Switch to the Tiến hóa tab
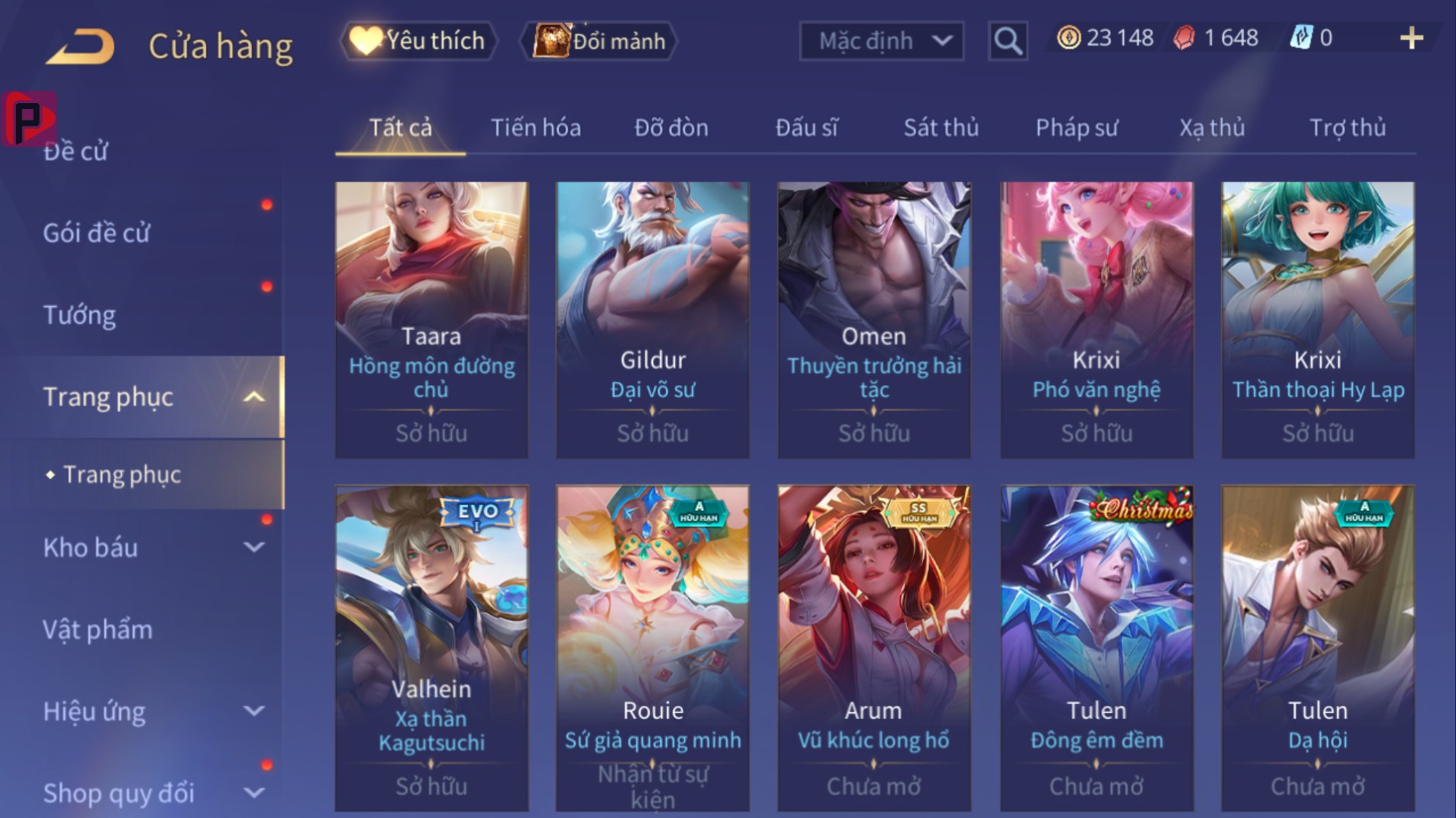This screenshot has height=818, width=1456. point(535,128)
